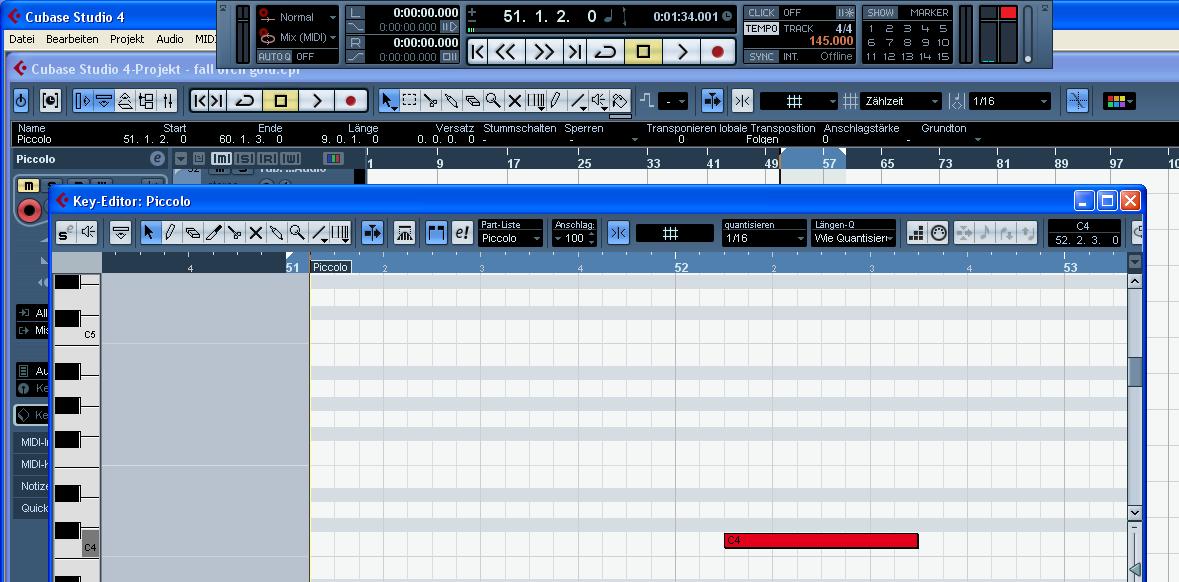Toggle snap to zero crossing button

[1077, 100]
